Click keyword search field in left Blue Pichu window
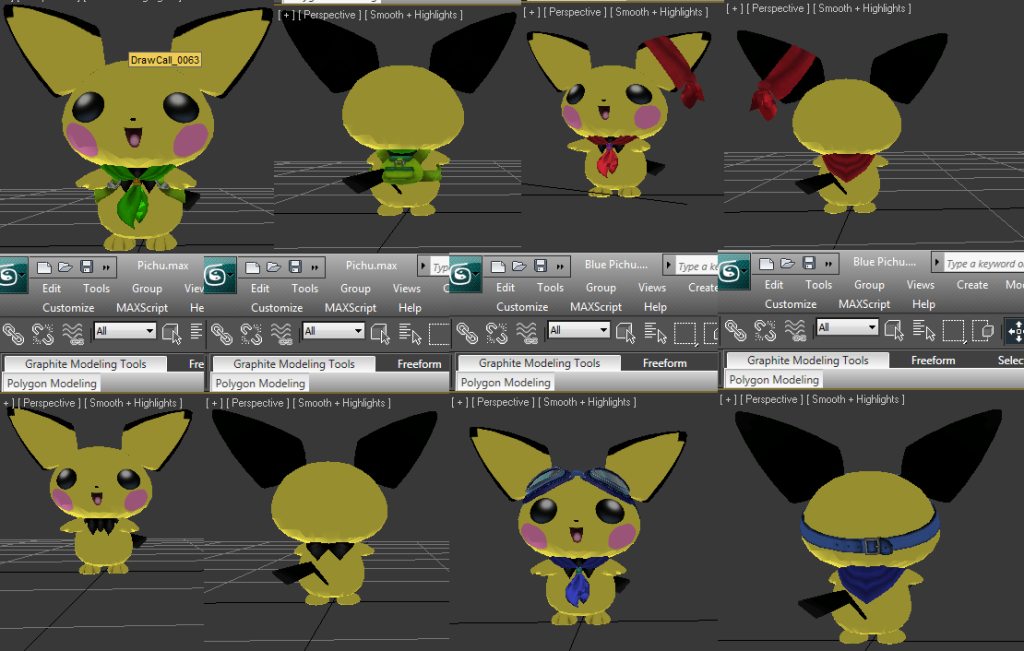 [696, 266]
